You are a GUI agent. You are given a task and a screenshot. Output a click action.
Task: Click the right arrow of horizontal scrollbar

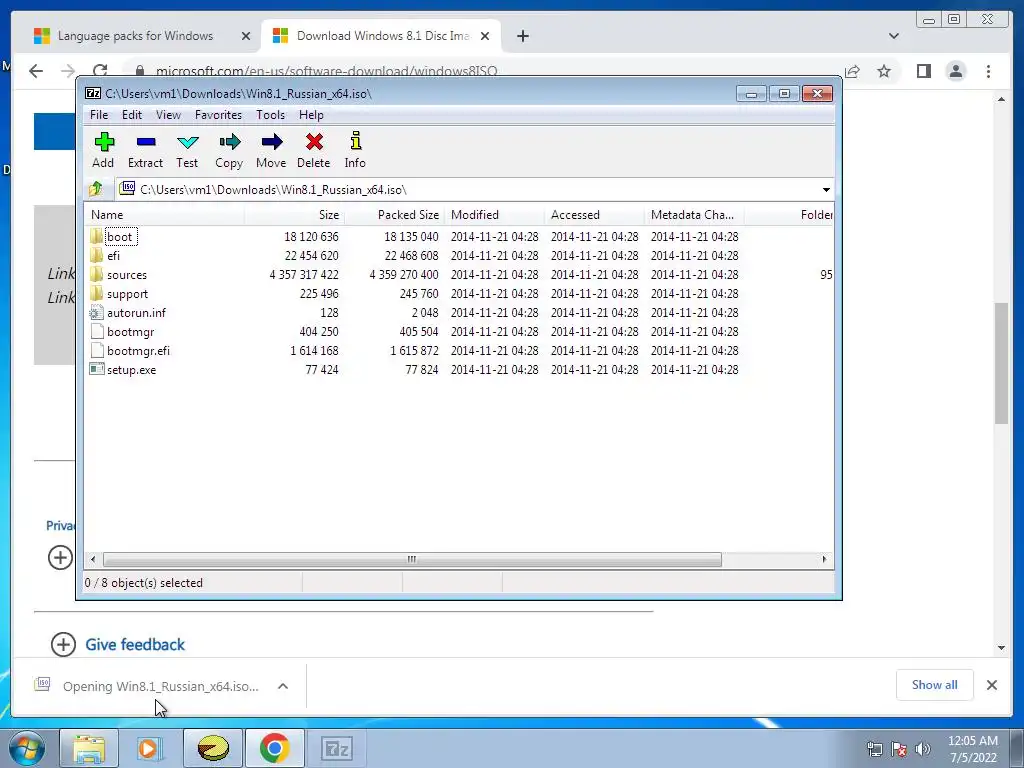(x=824, y=559)
